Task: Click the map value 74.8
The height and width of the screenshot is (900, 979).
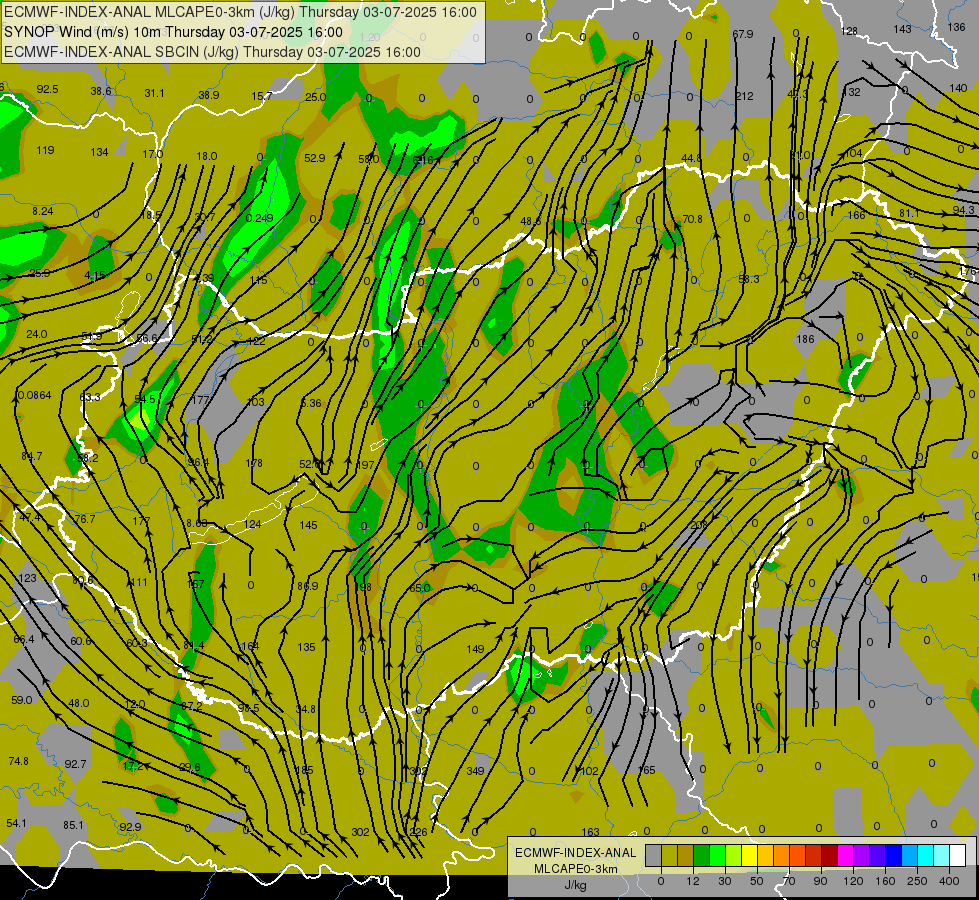Action: point(19,761)
